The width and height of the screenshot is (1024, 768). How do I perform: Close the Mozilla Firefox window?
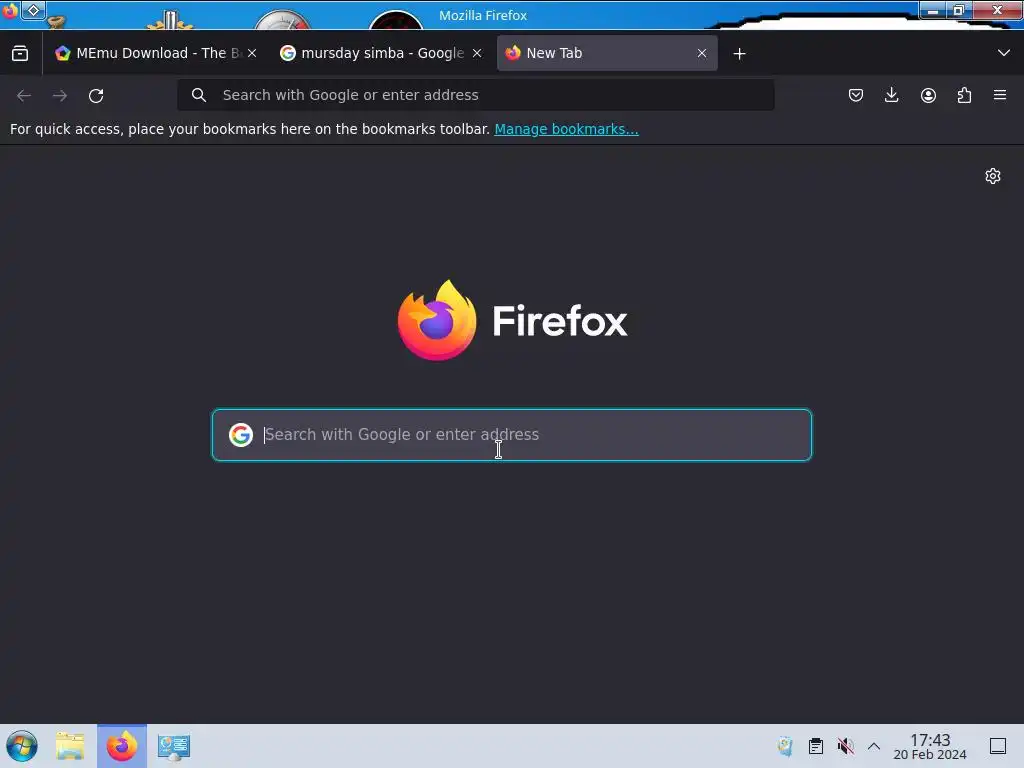(x=997, y=10)
